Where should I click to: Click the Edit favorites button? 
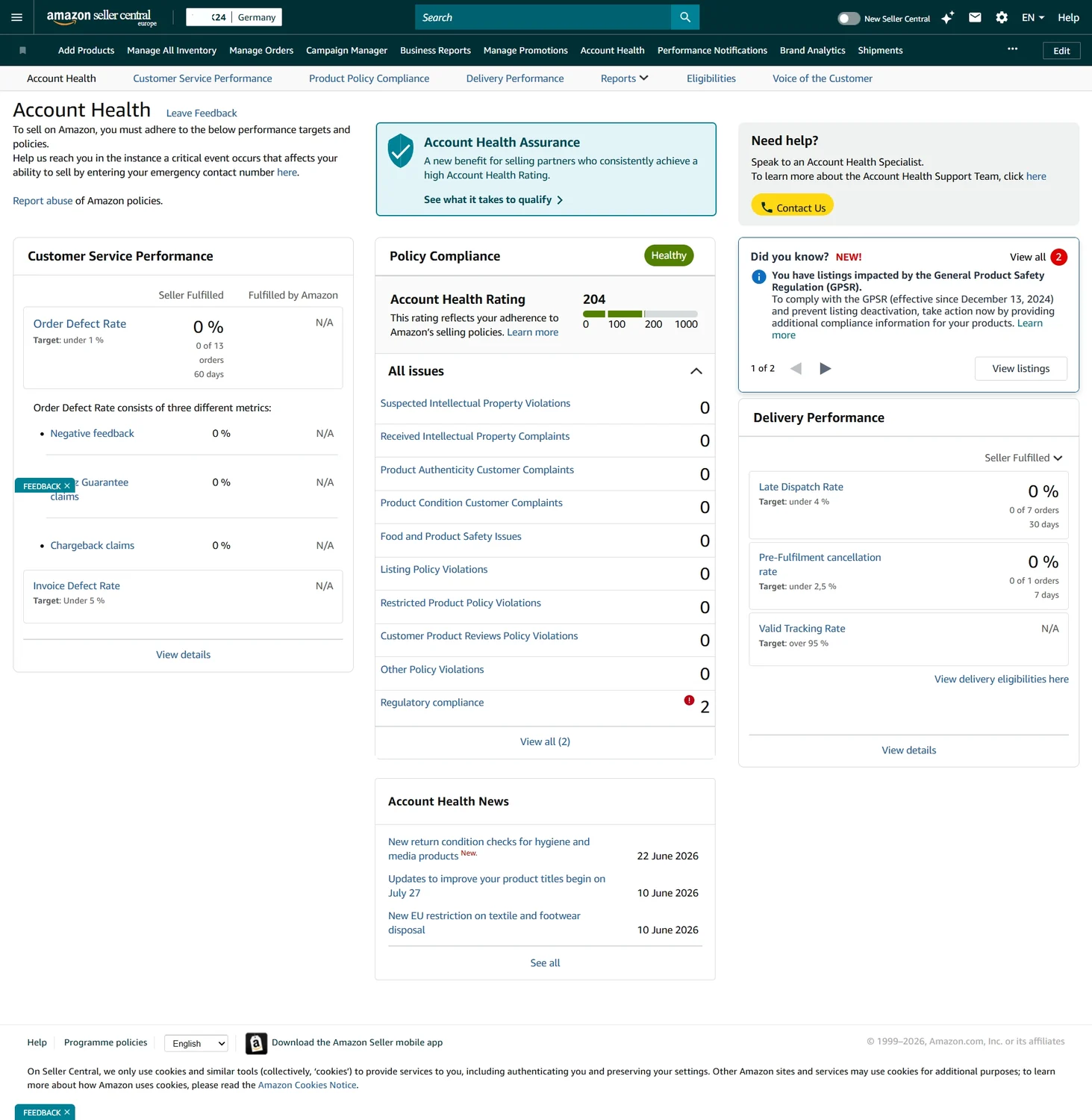click(x=1061, y=51)
